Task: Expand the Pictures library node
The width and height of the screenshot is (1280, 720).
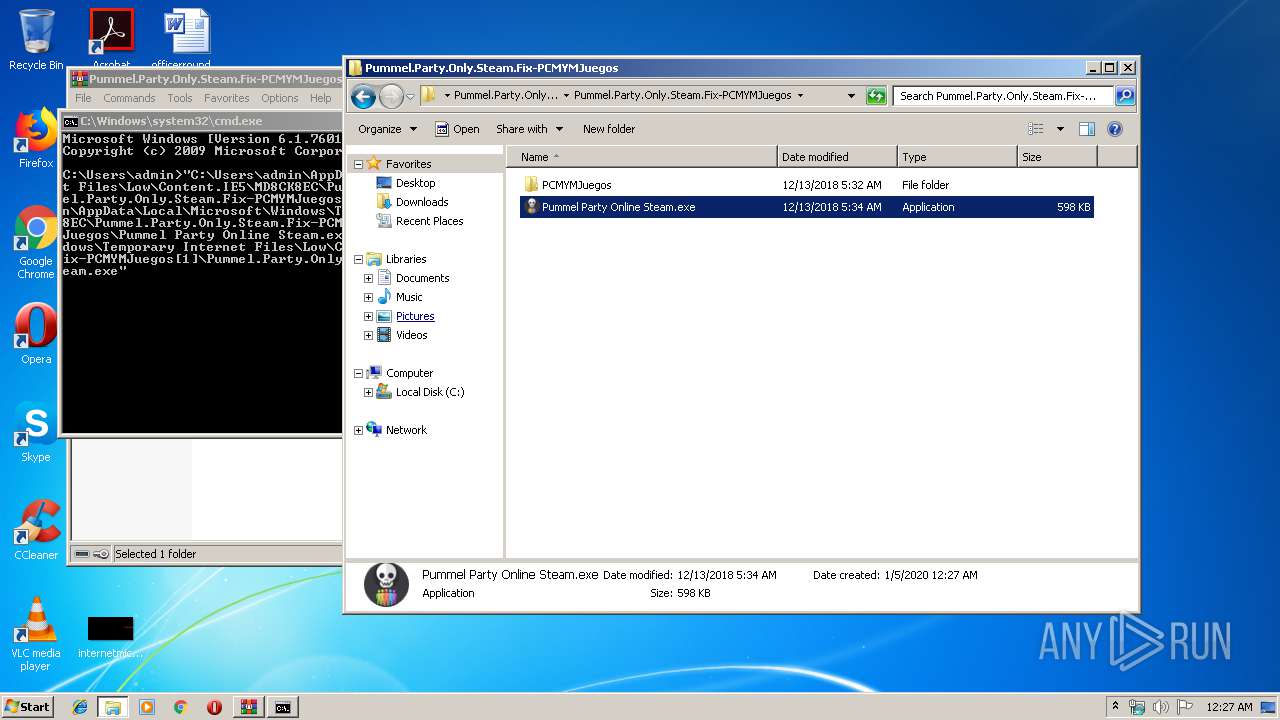Action: click(368, 316)
